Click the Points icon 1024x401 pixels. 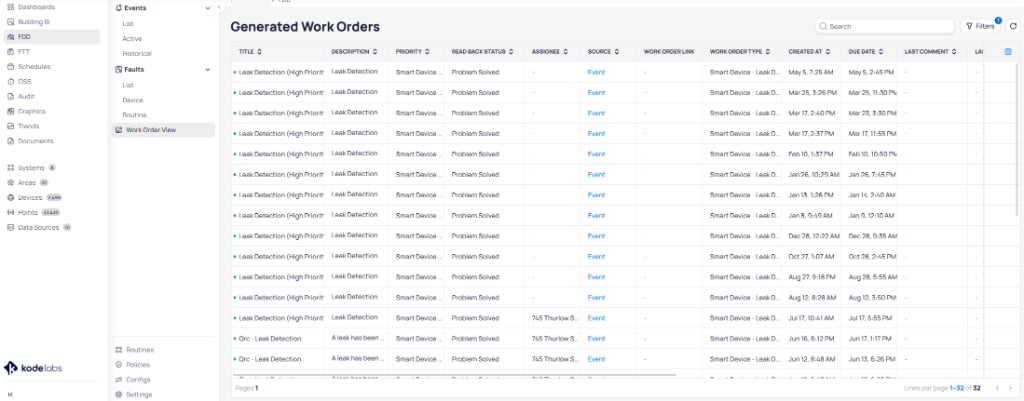click(10, 212)
